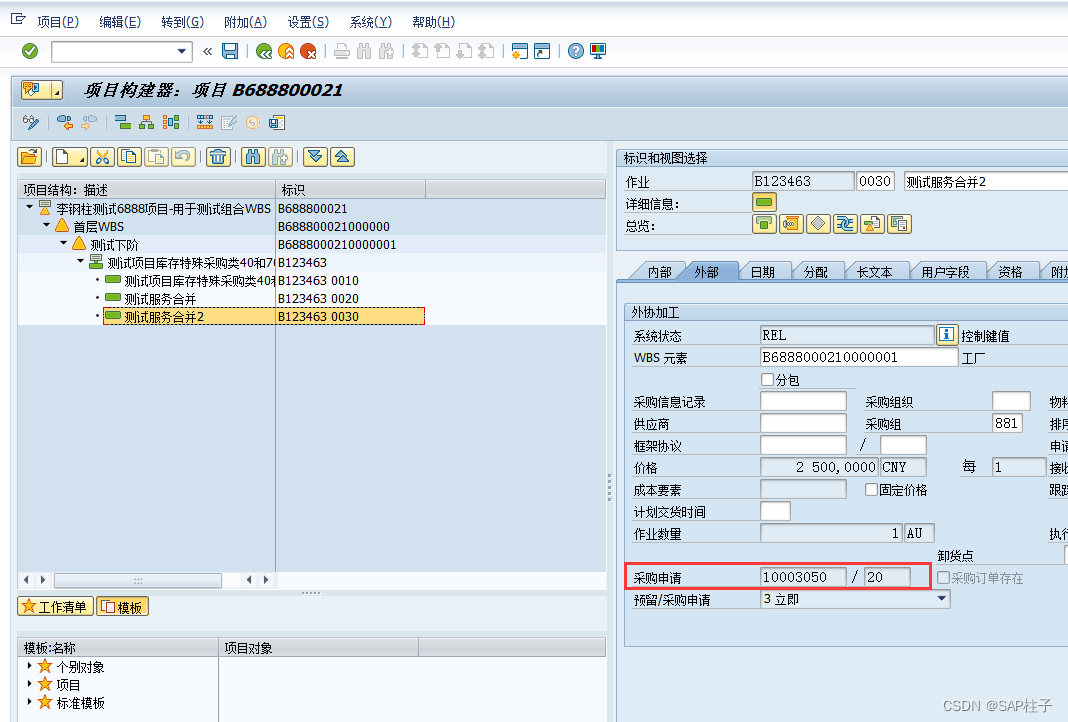Click the 模板 button

123,607
